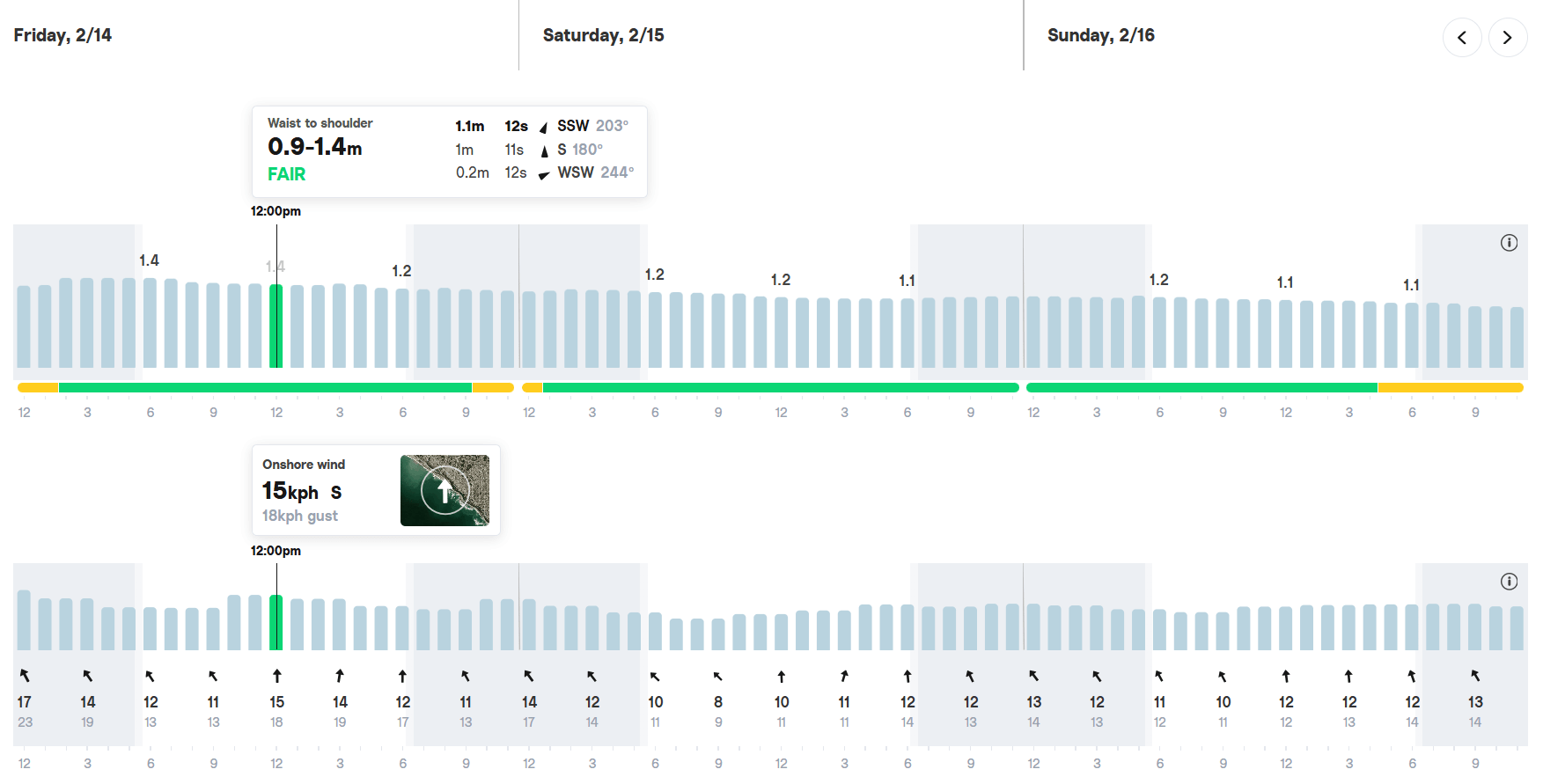Click the green FAIR rating label
The width and height of the screenshot is (1543, 784).
(x=286, y=174)
